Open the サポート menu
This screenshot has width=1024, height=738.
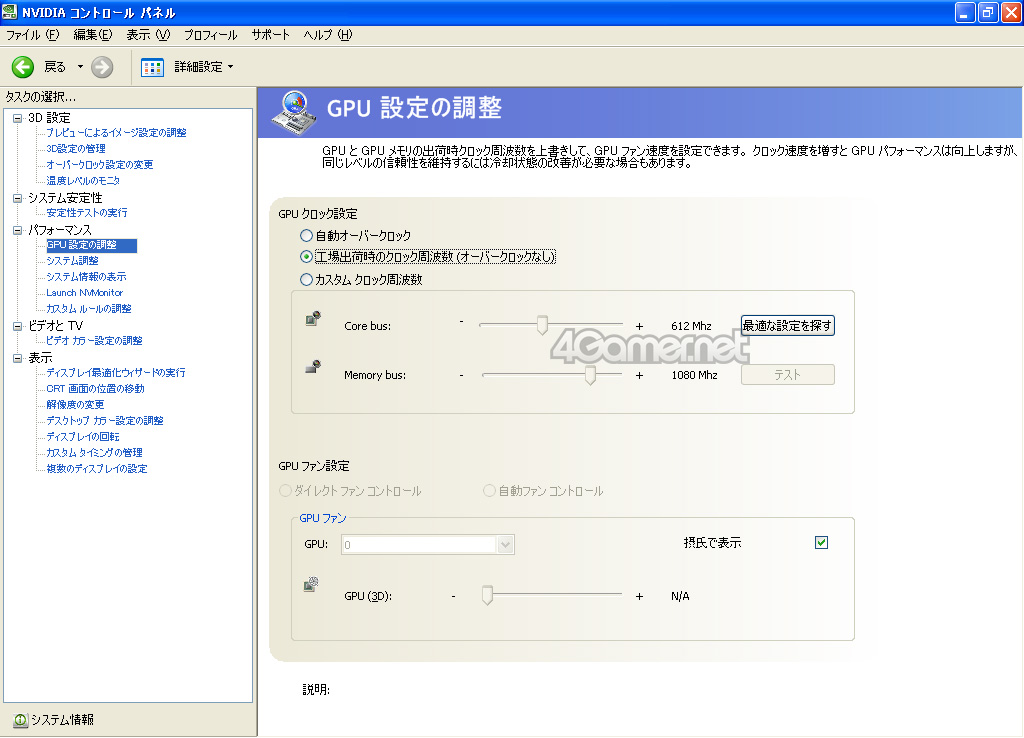pyautogui.click(x=270, y=35)
